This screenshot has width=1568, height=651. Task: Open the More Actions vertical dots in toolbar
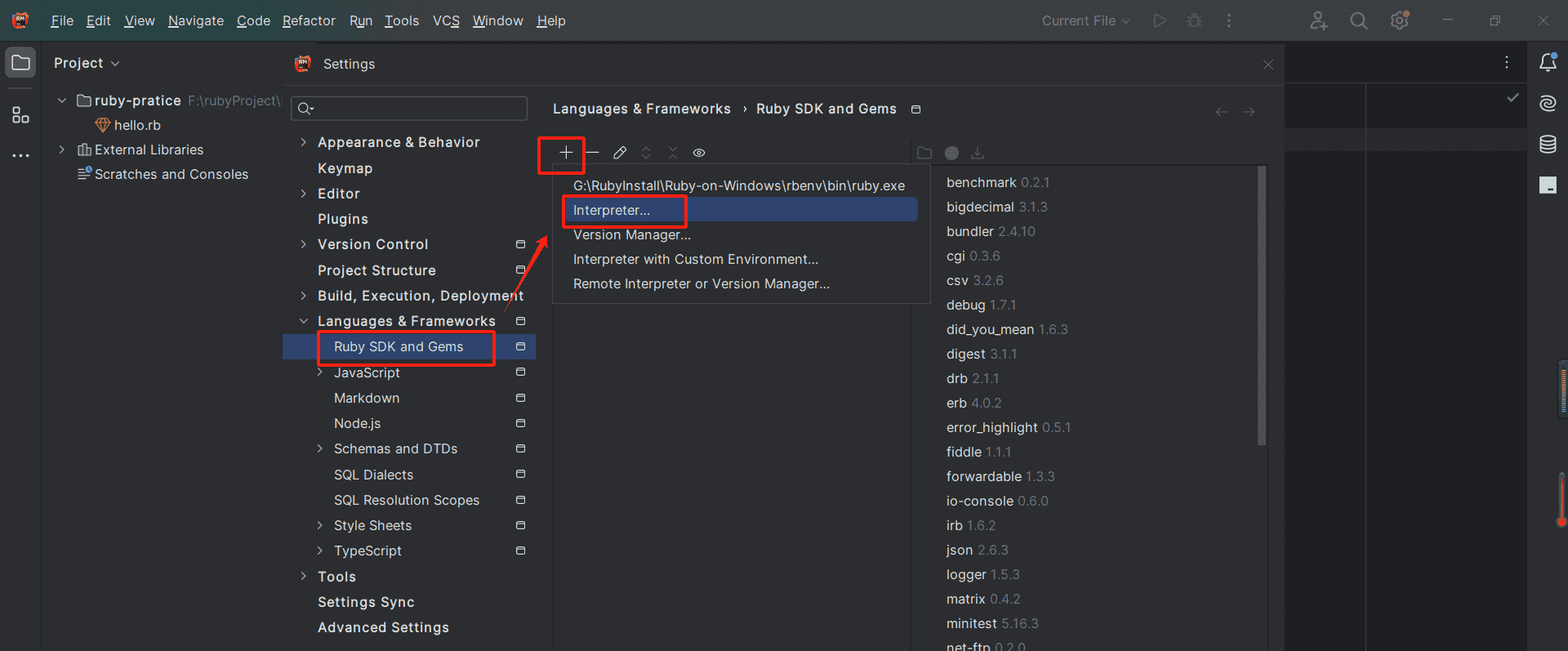click(1229, 20)
